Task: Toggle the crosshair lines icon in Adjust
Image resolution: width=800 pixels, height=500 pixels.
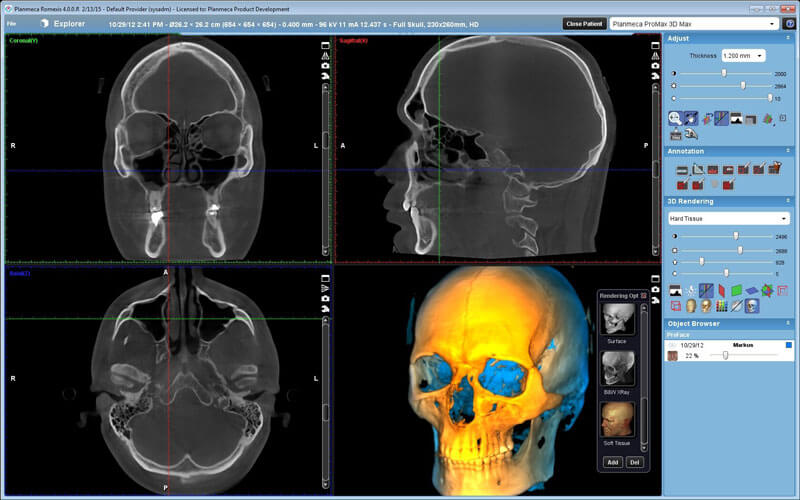Action: point(721,118)
